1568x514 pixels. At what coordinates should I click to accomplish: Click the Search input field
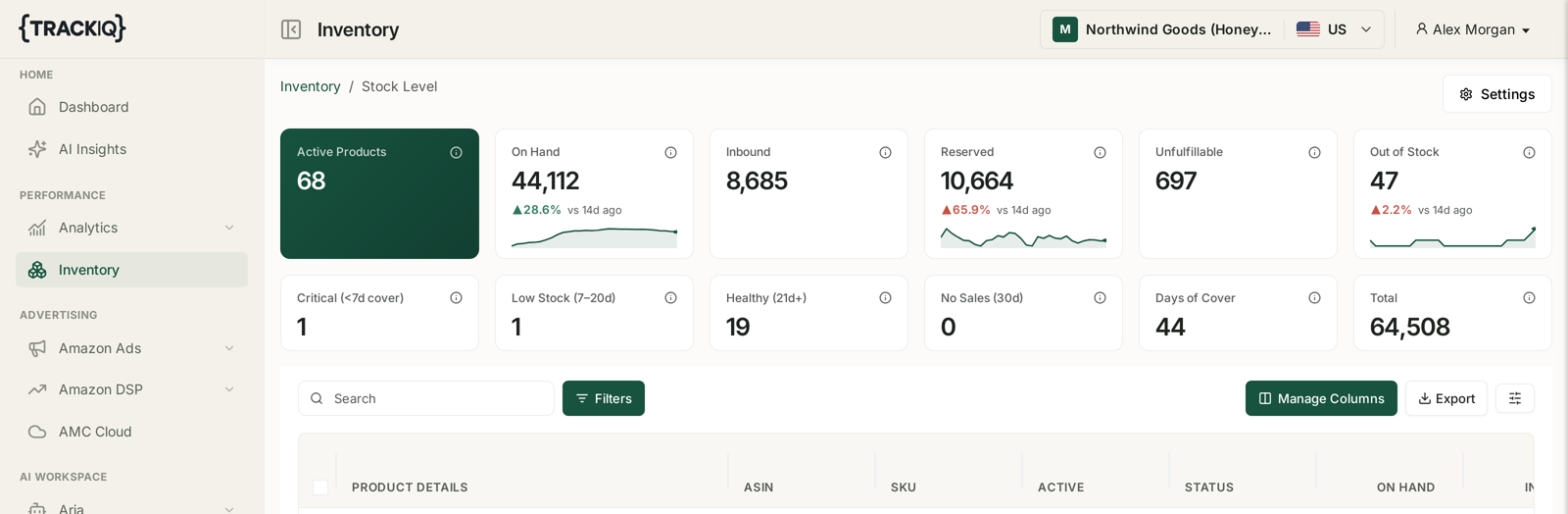pos(426,398)
